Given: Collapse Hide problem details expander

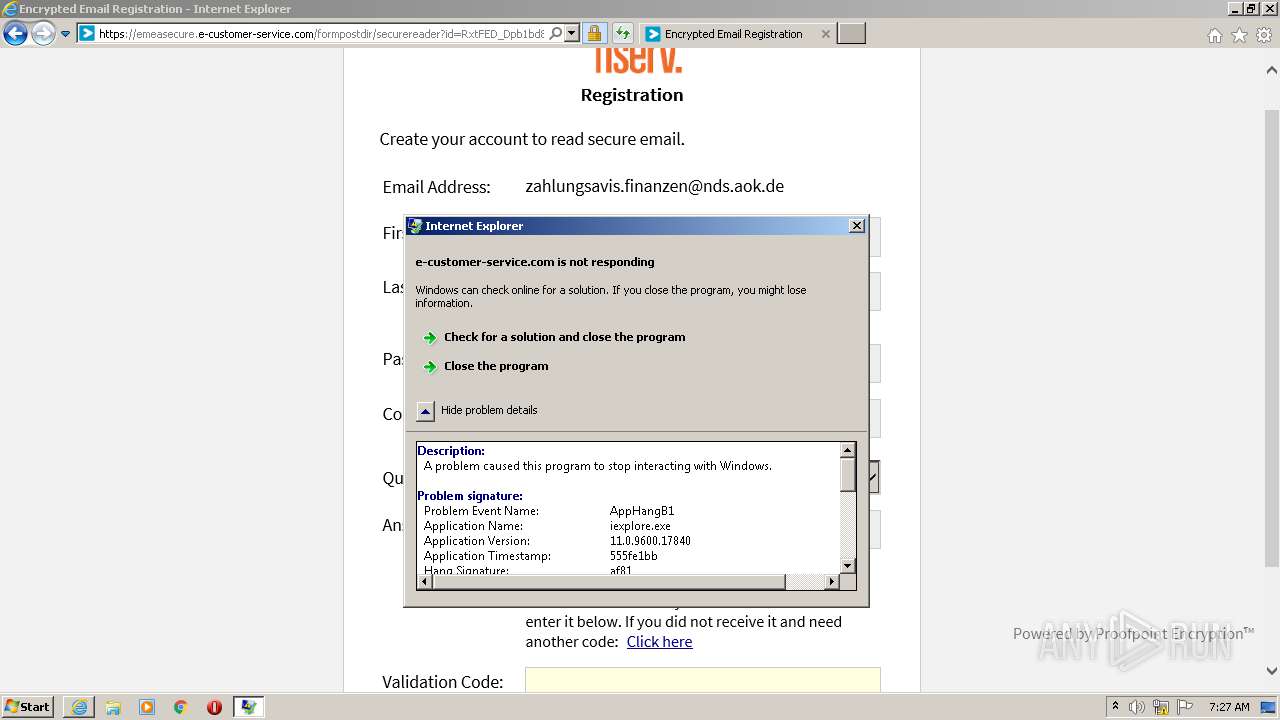Looking at the screenshot, I should tap(426, 411).
